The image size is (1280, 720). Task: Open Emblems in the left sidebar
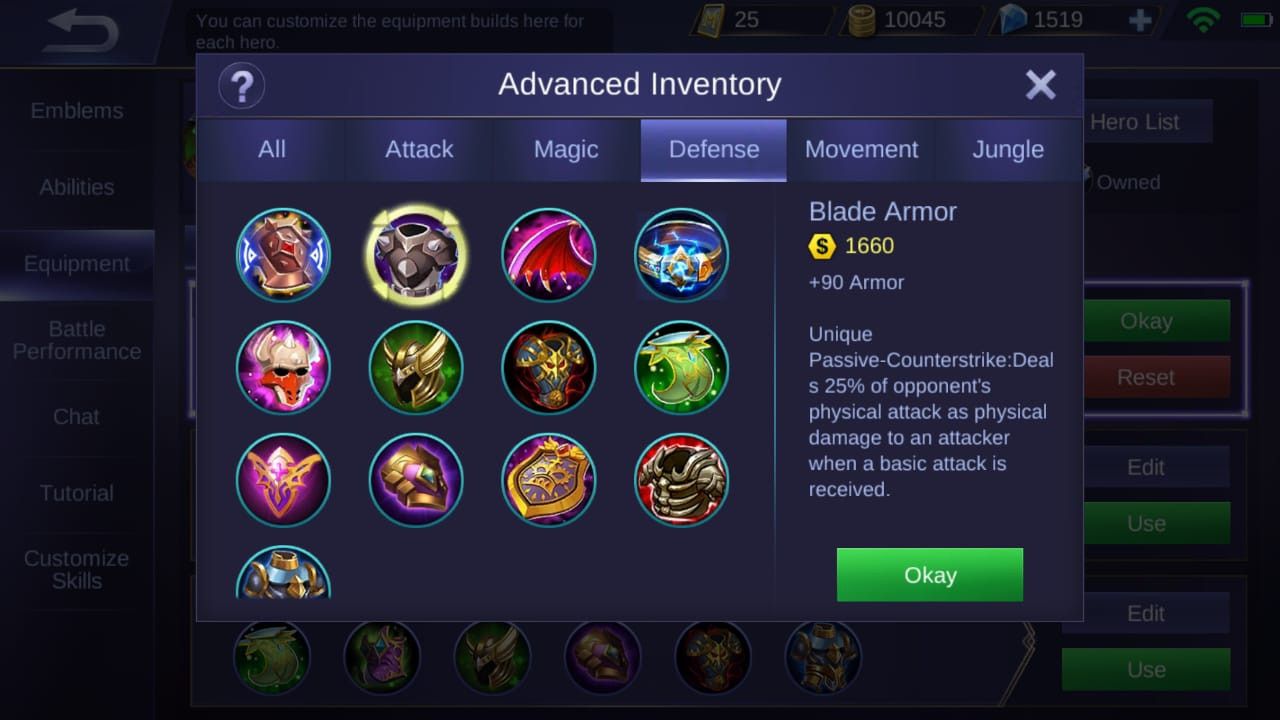77,111
